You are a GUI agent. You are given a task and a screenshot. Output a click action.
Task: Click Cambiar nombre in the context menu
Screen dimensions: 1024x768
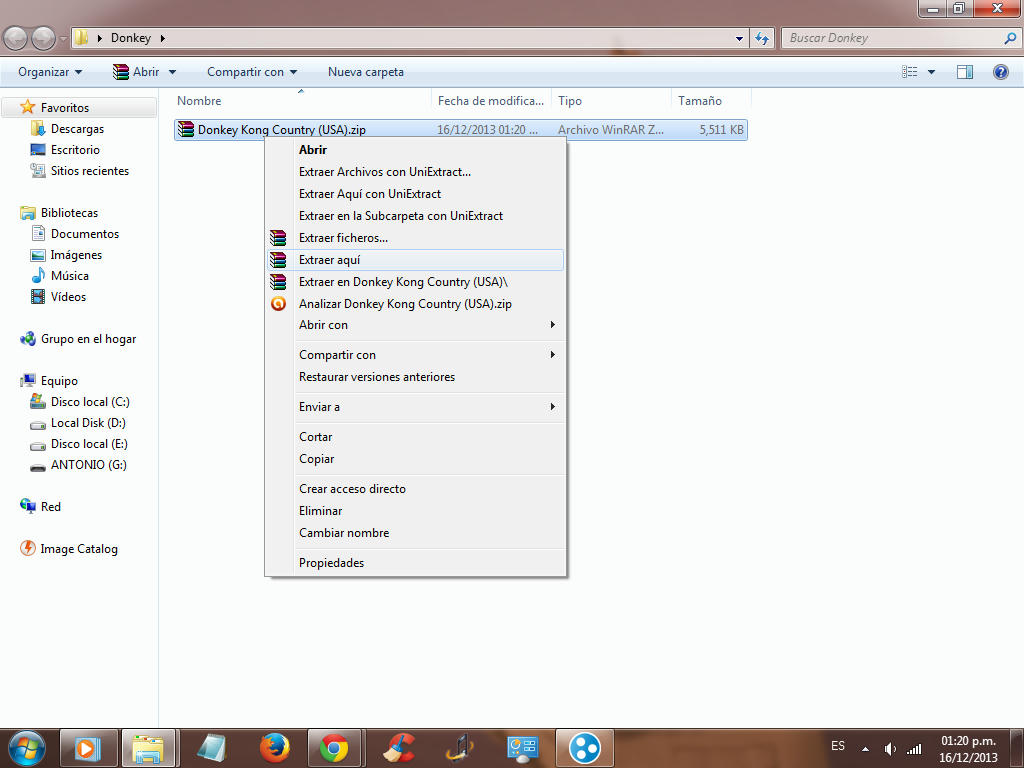point(344,533)
